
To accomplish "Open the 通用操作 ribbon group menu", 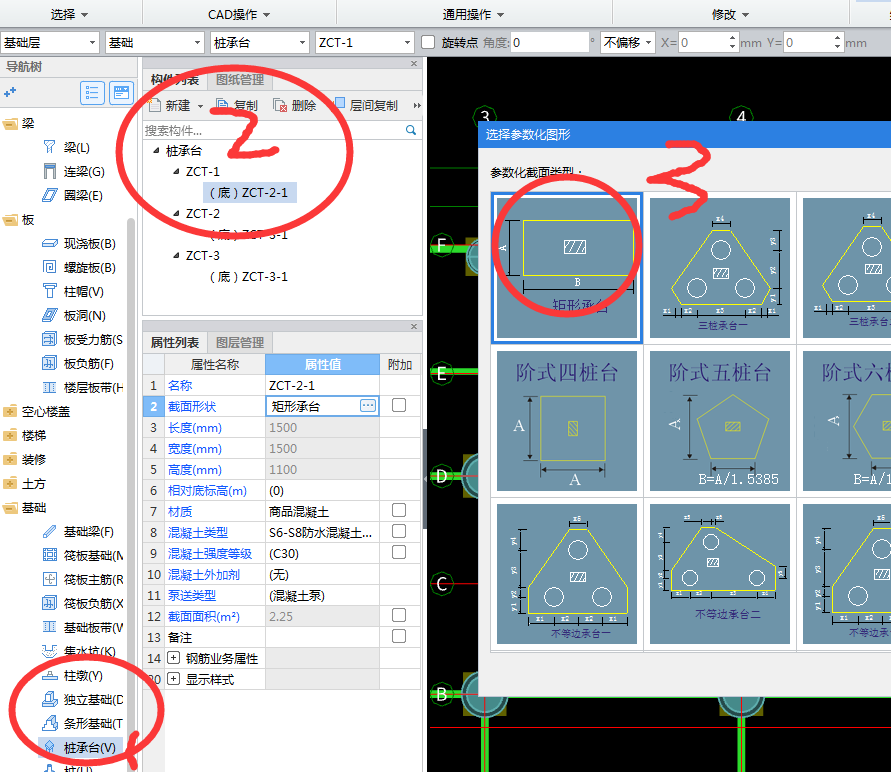I will (473, 14).
